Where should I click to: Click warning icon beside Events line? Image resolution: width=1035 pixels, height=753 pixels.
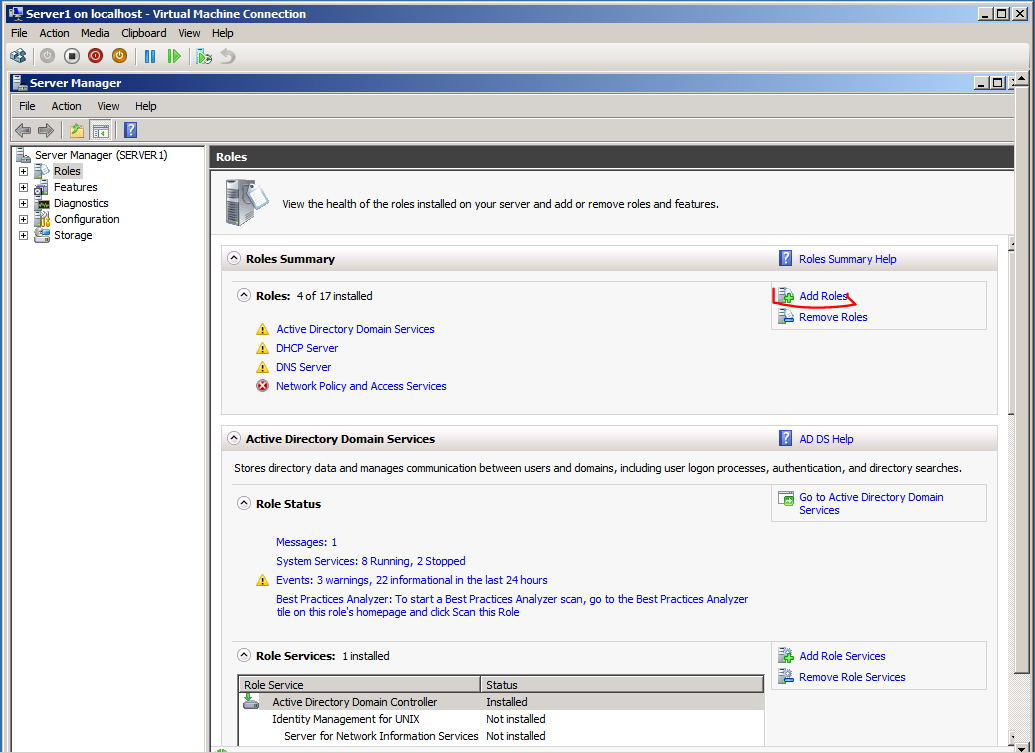(x=263, y=580)
